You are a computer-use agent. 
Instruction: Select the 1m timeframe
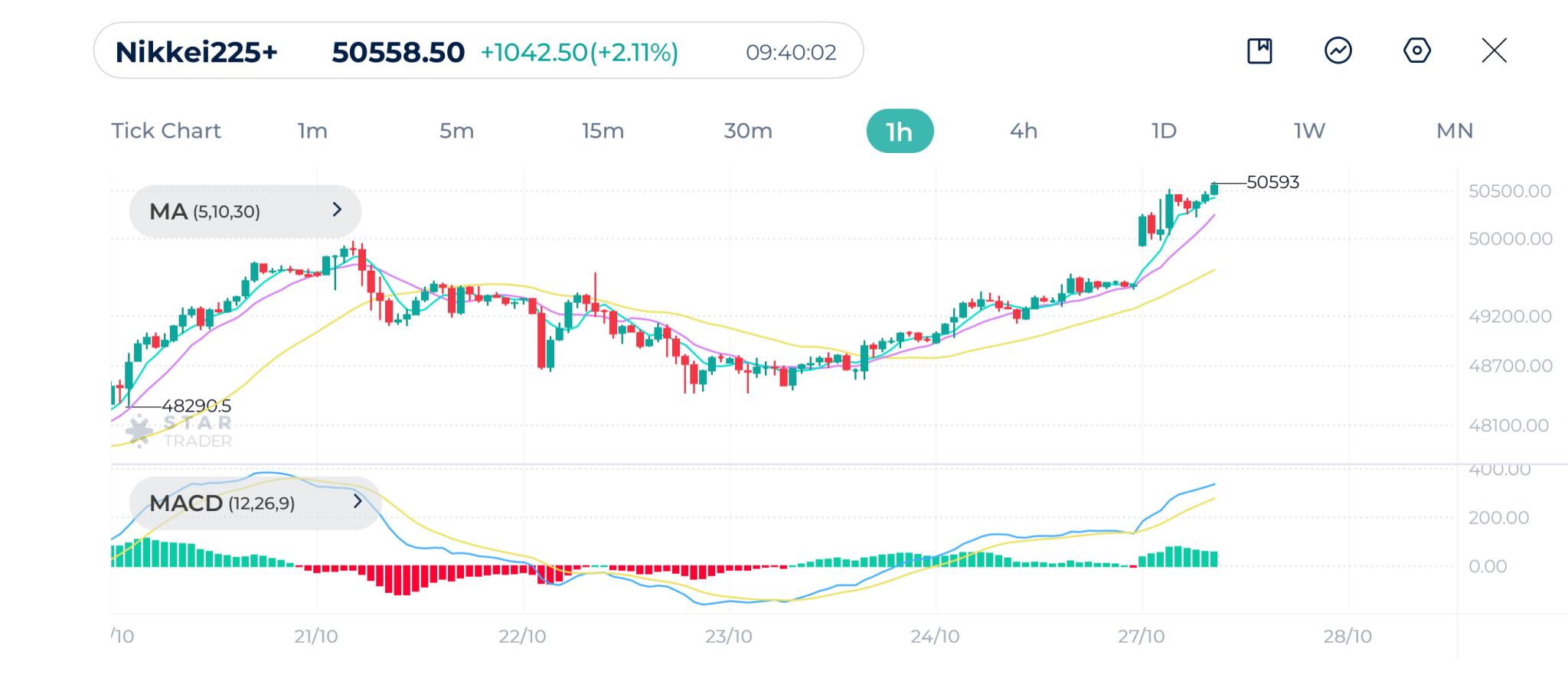(312, 131)
